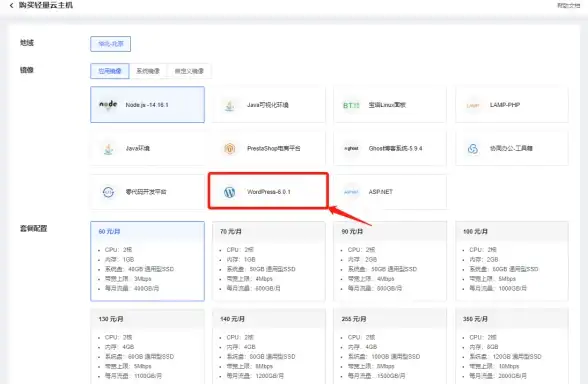Go back using the arrow beside 购买轻量云主机
This screenshot has height=384, width=588.
click(x=11, y=5)
